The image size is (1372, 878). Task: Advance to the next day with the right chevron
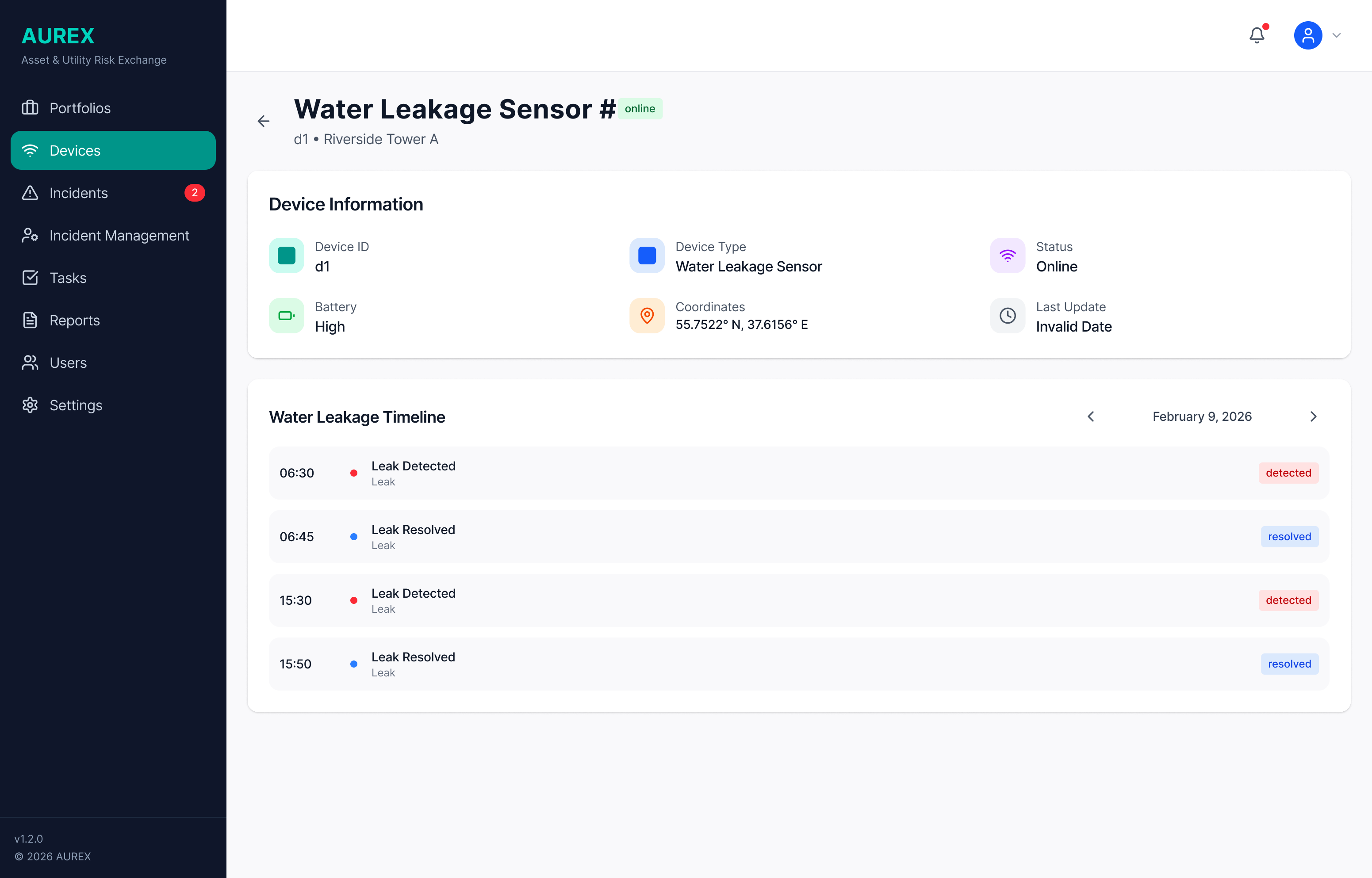click(x=1314, y=416)
